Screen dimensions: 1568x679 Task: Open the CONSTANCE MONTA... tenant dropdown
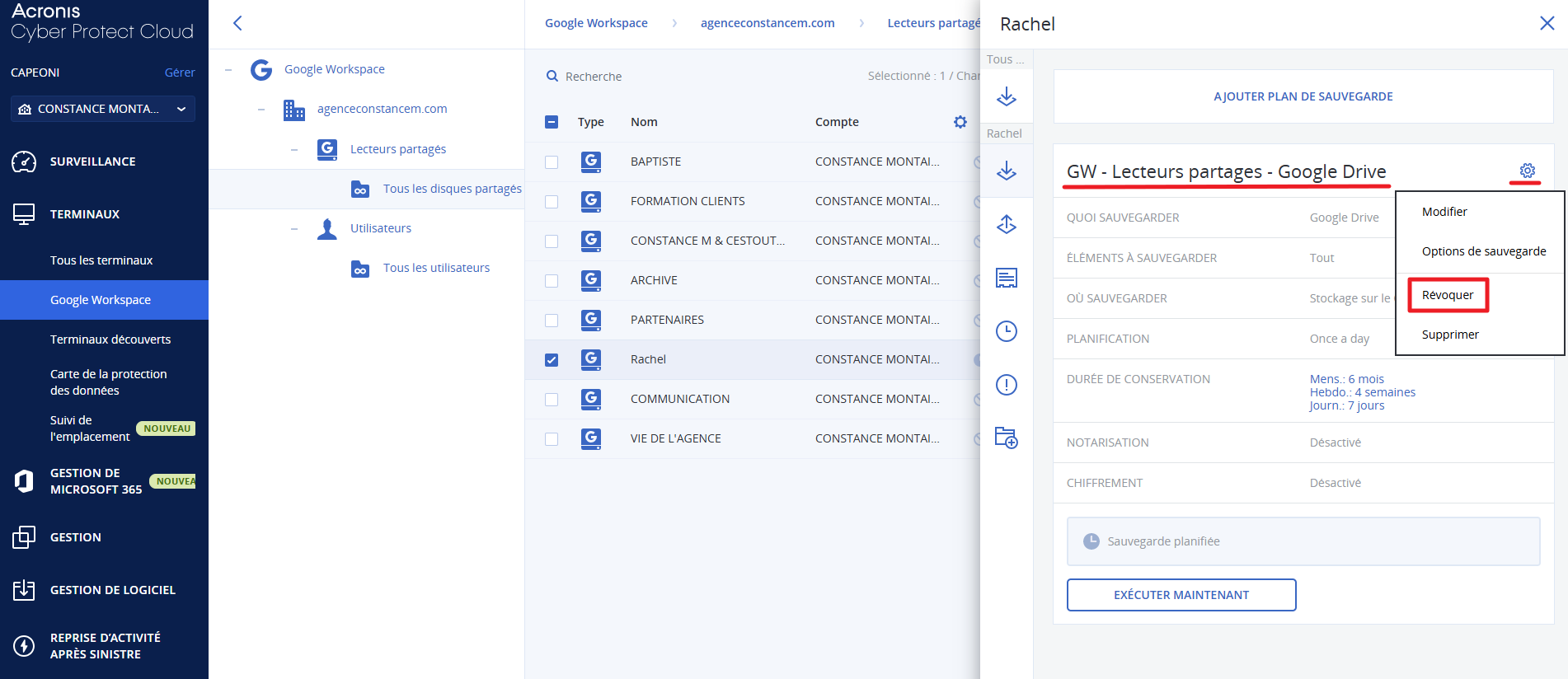(x=103, y=109)
